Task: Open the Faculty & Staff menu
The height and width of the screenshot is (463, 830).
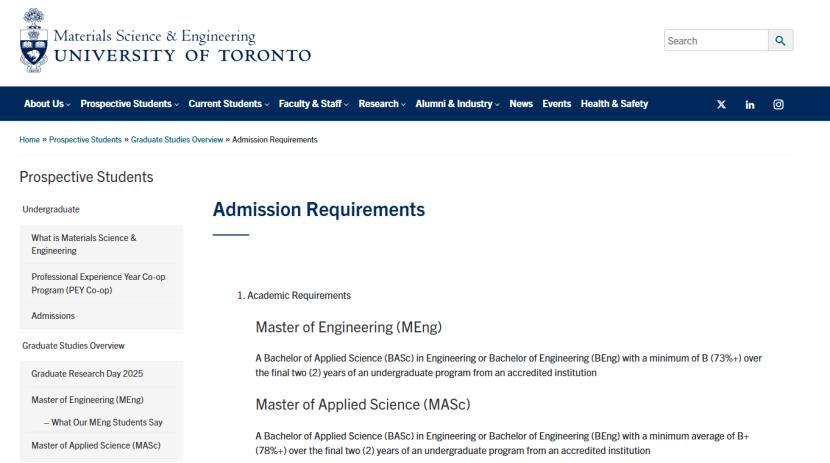Action: [314, 104]
